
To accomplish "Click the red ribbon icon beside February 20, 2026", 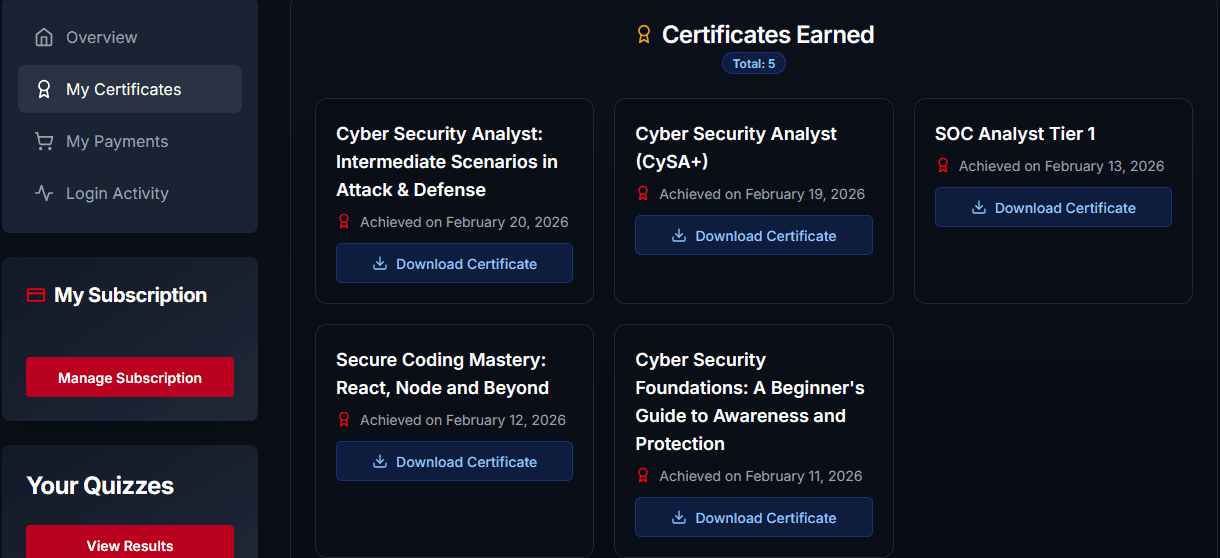I will [344, 222].
